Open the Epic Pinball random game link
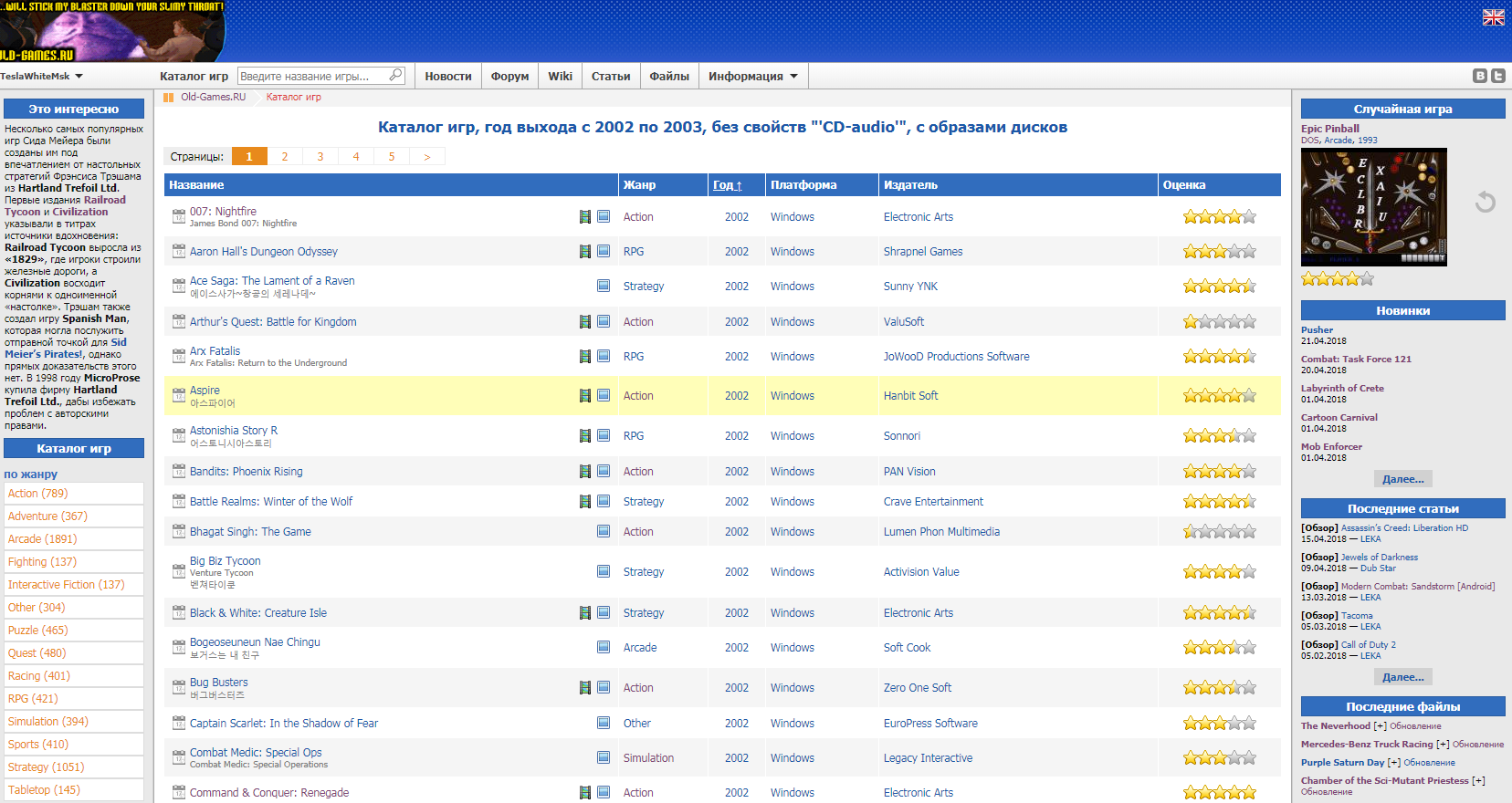Screen dimensions: 1512x803 (1330, 129)
